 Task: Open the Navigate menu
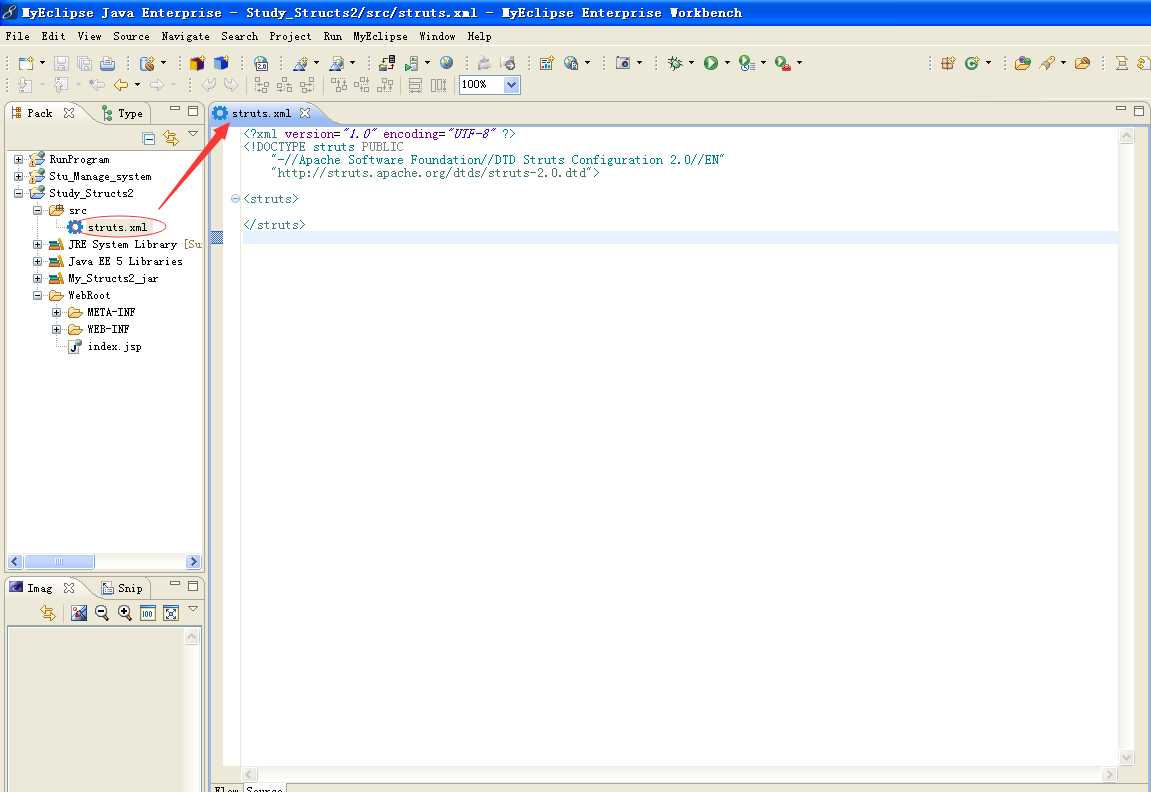click(x=186, y=36)
